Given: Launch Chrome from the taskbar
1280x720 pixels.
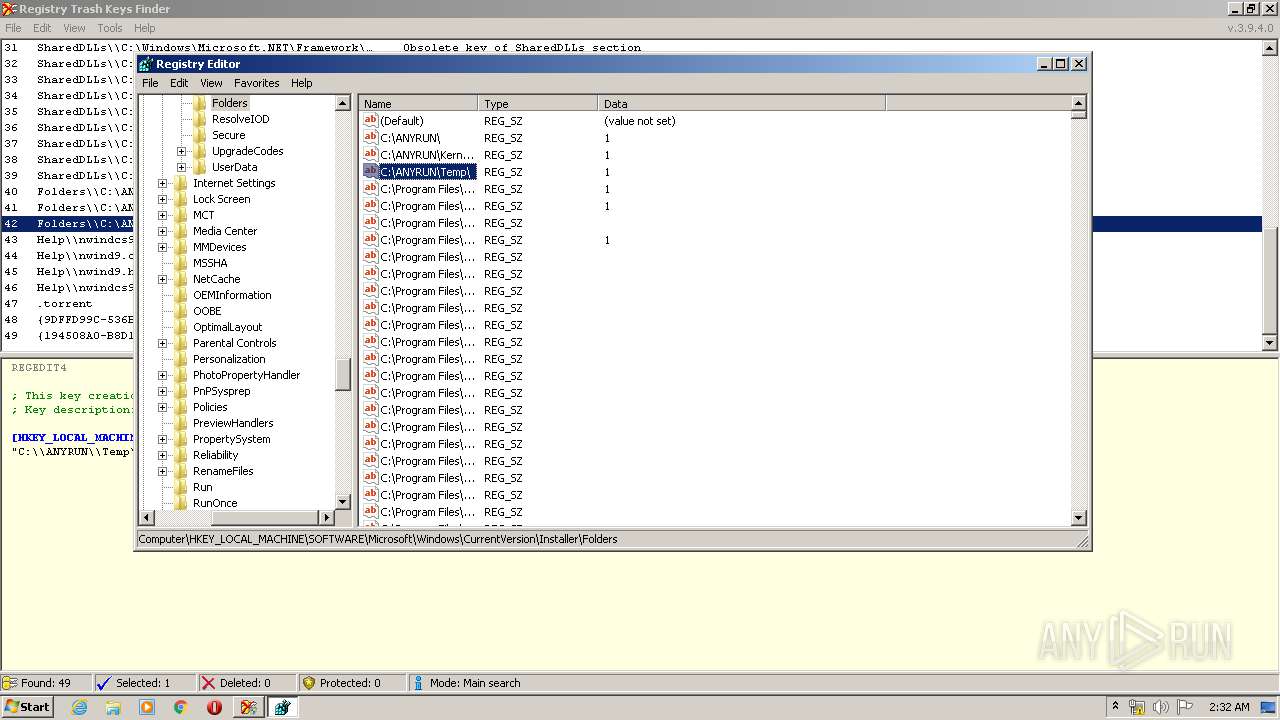Looking at the screenshot, I should (x=181, y=707).
